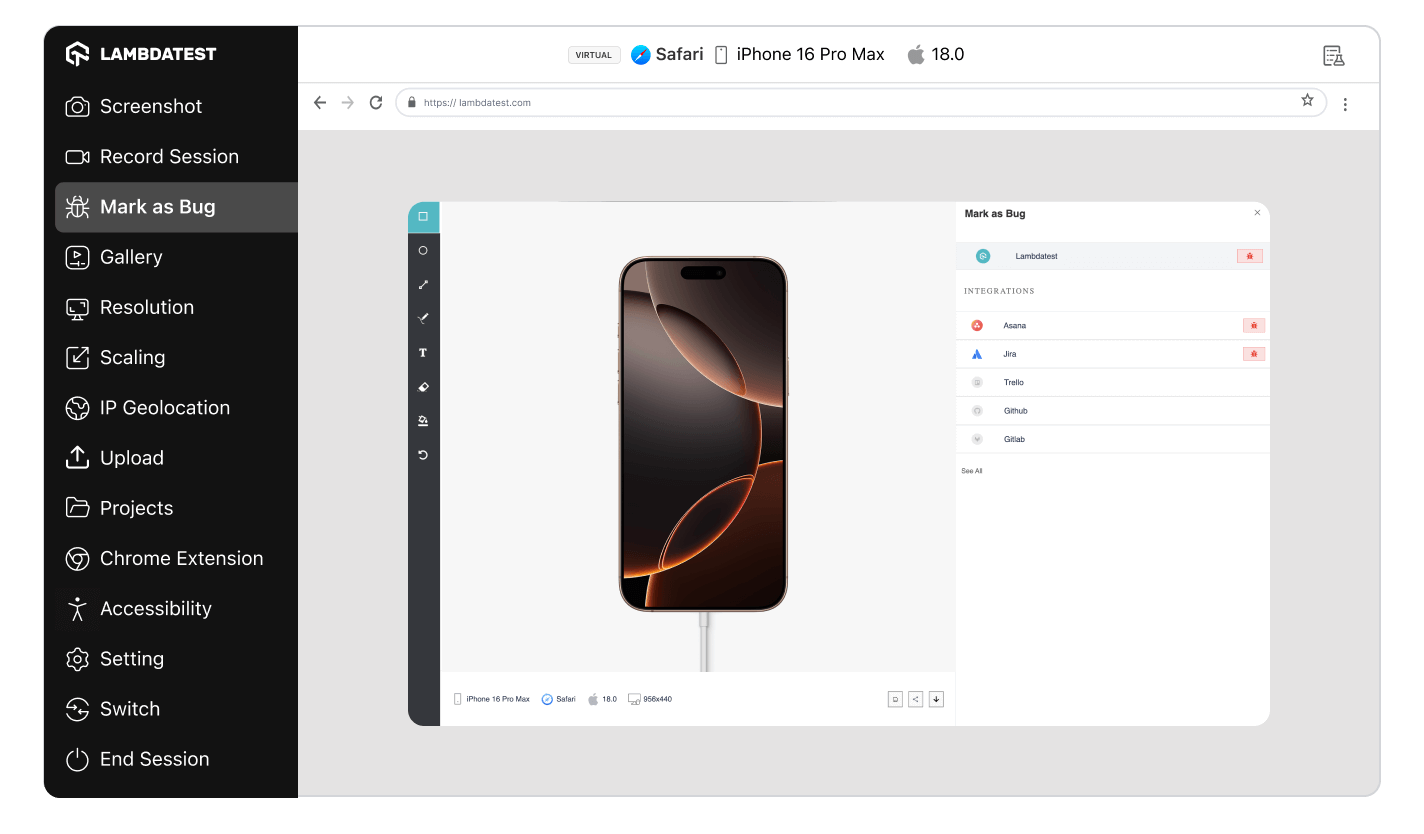The height and width of the screenshot is (834, 1424).
Task: Click the bug button next to Jira
Action: (1253, 354)
